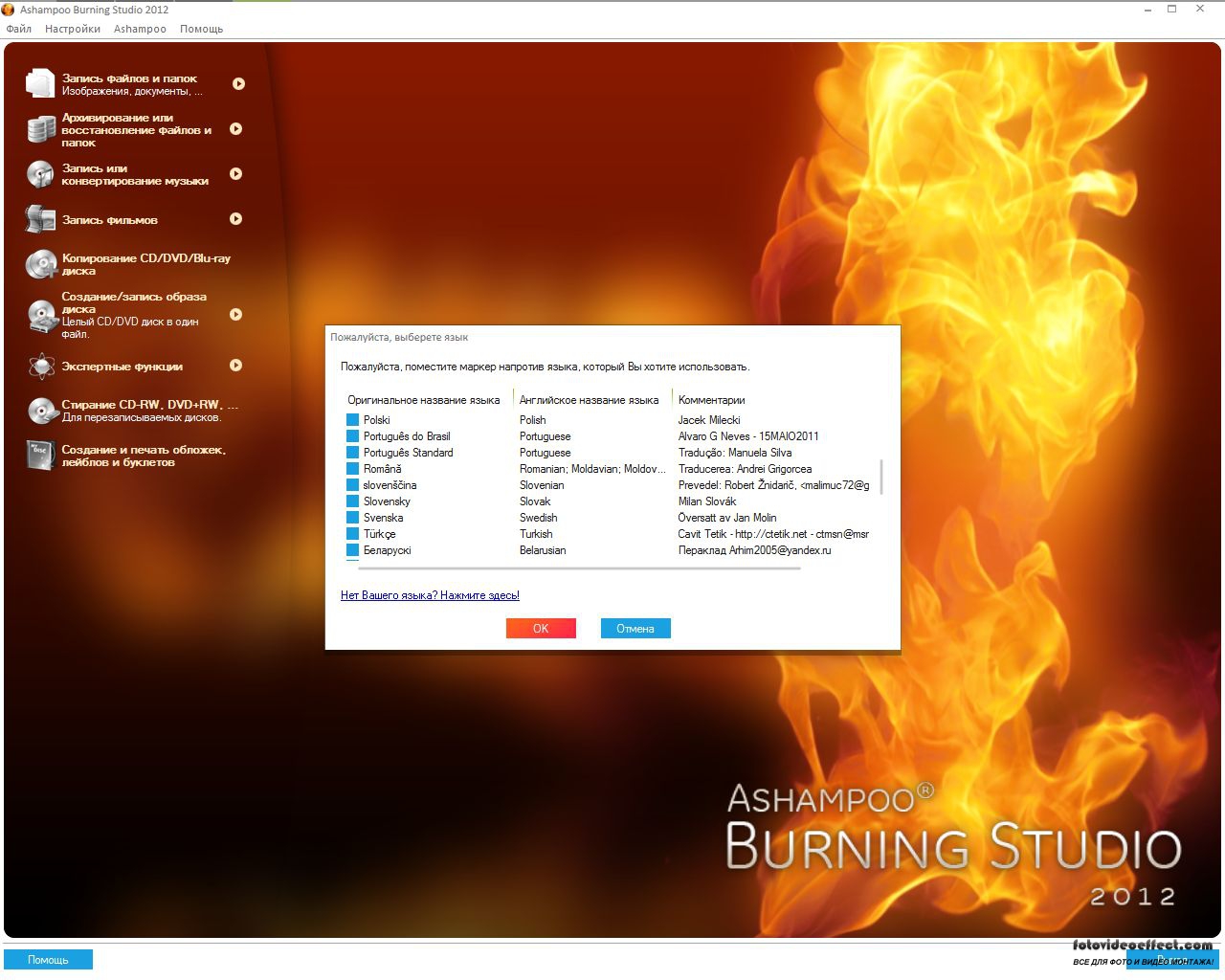Screen dimensions: 1225x980
Task: Check the Svenska language checkbox
Action: pos(352,518)
